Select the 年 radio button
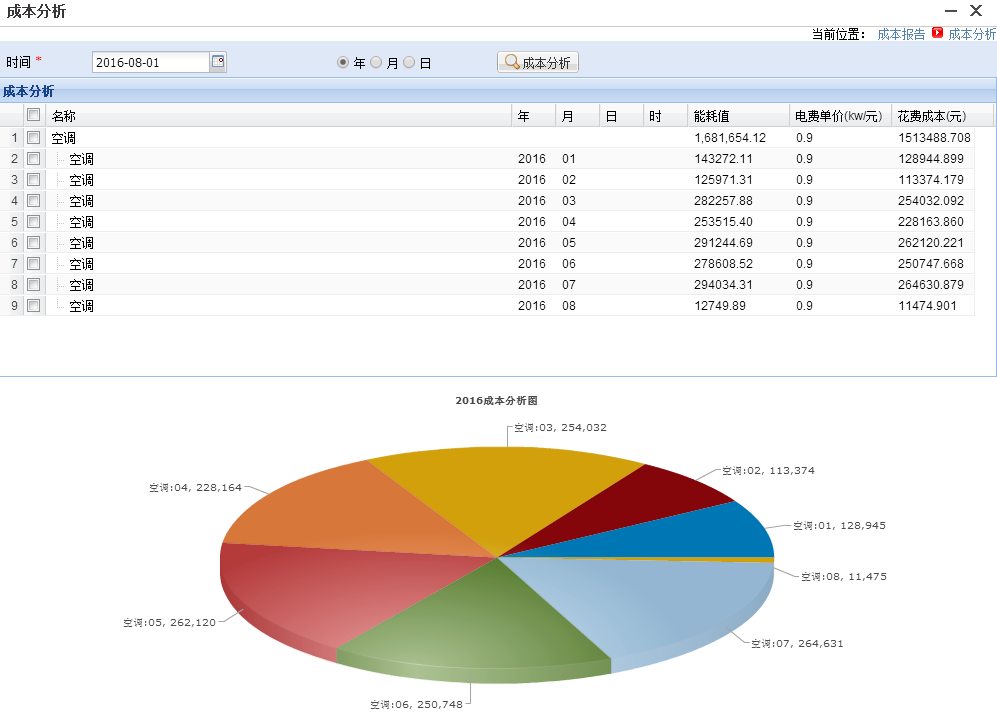 tap(343, 62)
